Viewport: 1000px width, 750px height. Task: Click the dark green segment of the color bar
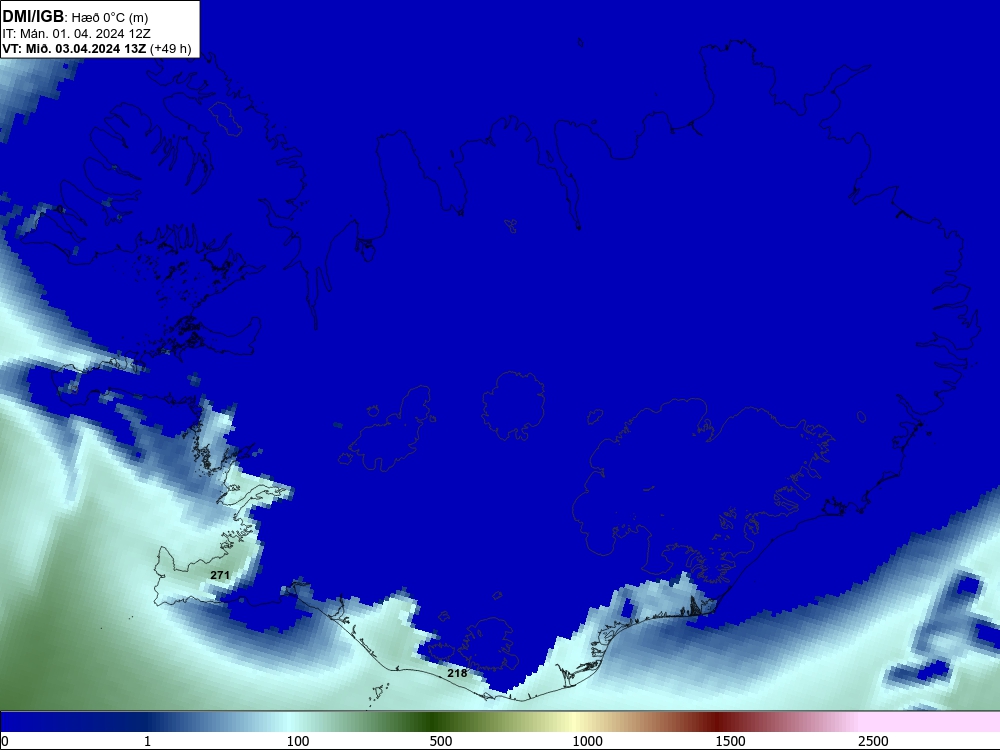tap(434, 722)
